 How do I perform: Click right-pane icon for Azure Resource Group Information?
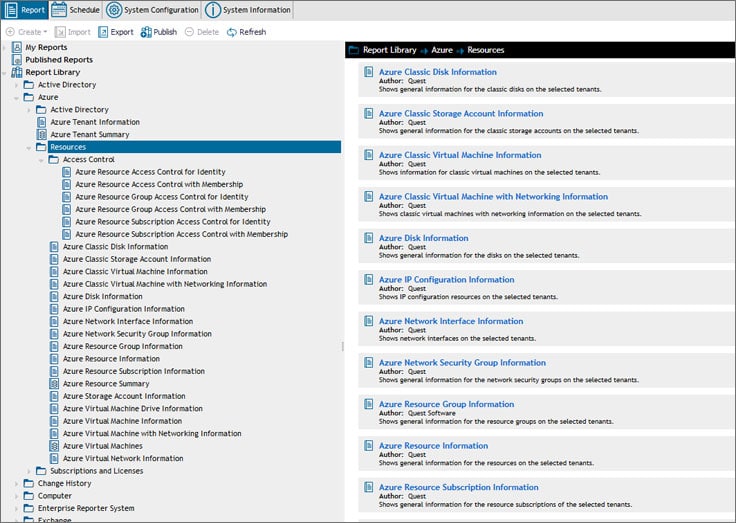pyautogui.click(x=369, y=404)
